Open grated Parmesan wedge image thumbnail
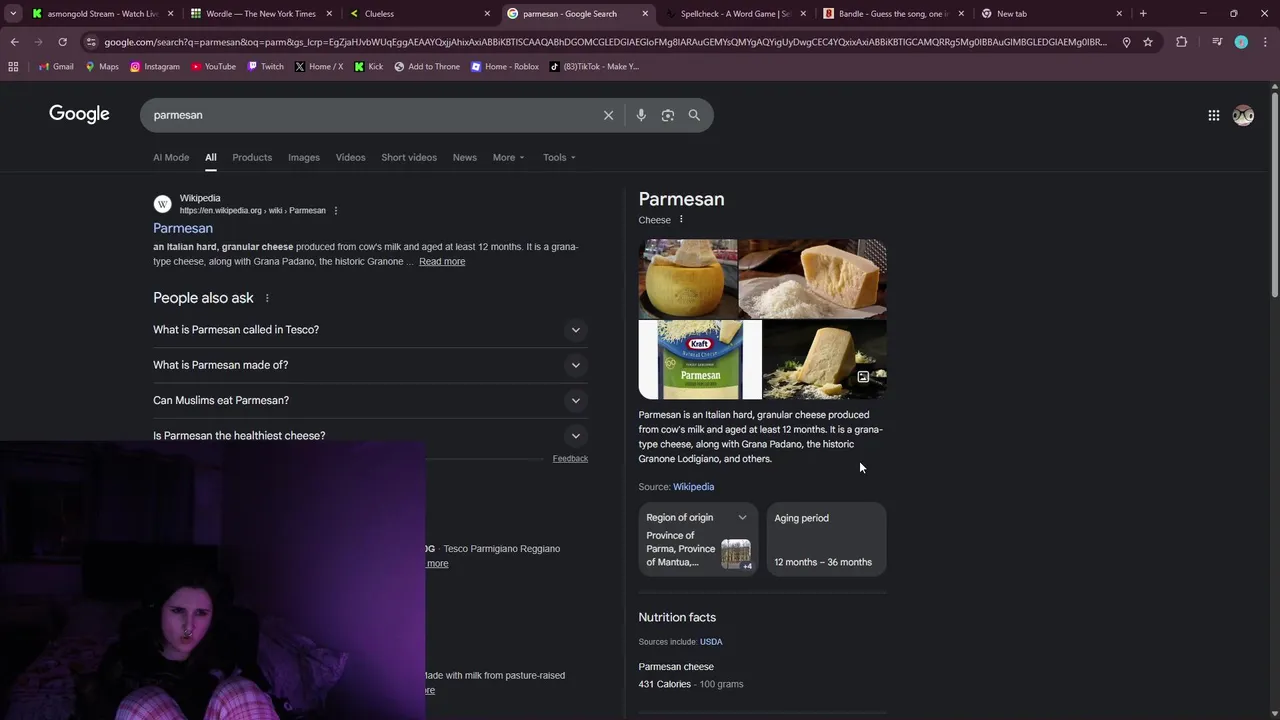1280x720 pixels. click(x=812, y=279)
